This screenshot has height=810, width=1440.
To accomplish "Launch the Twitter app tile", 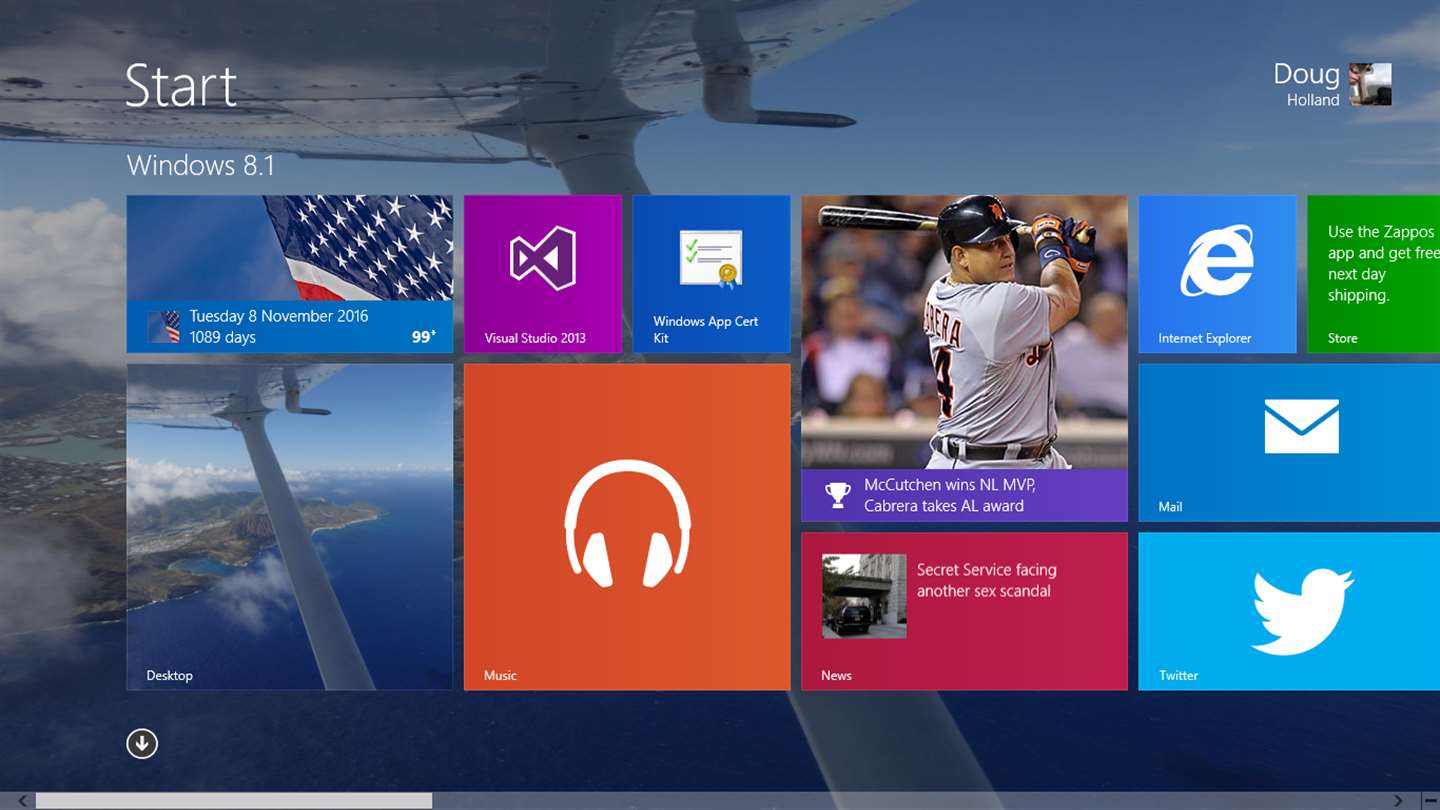I will pos(1289,611).
